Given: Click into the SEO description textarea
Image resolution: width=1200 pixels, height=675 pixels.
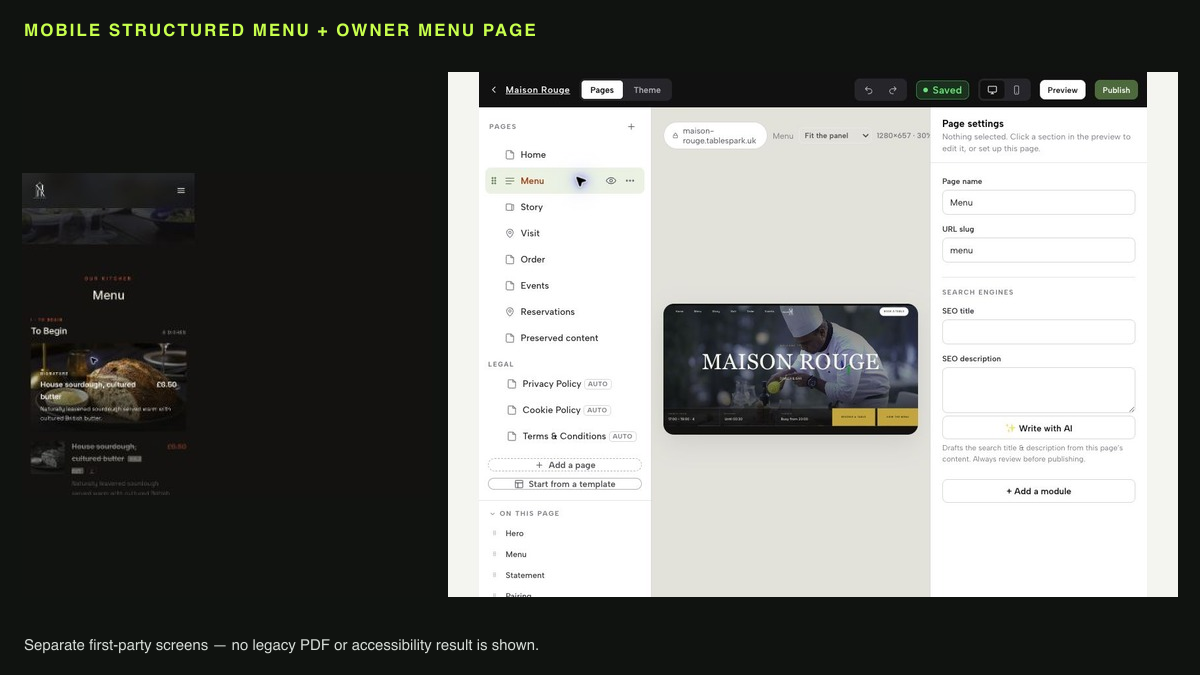Looking at the screenshot, I should (x=1038, y=390).
